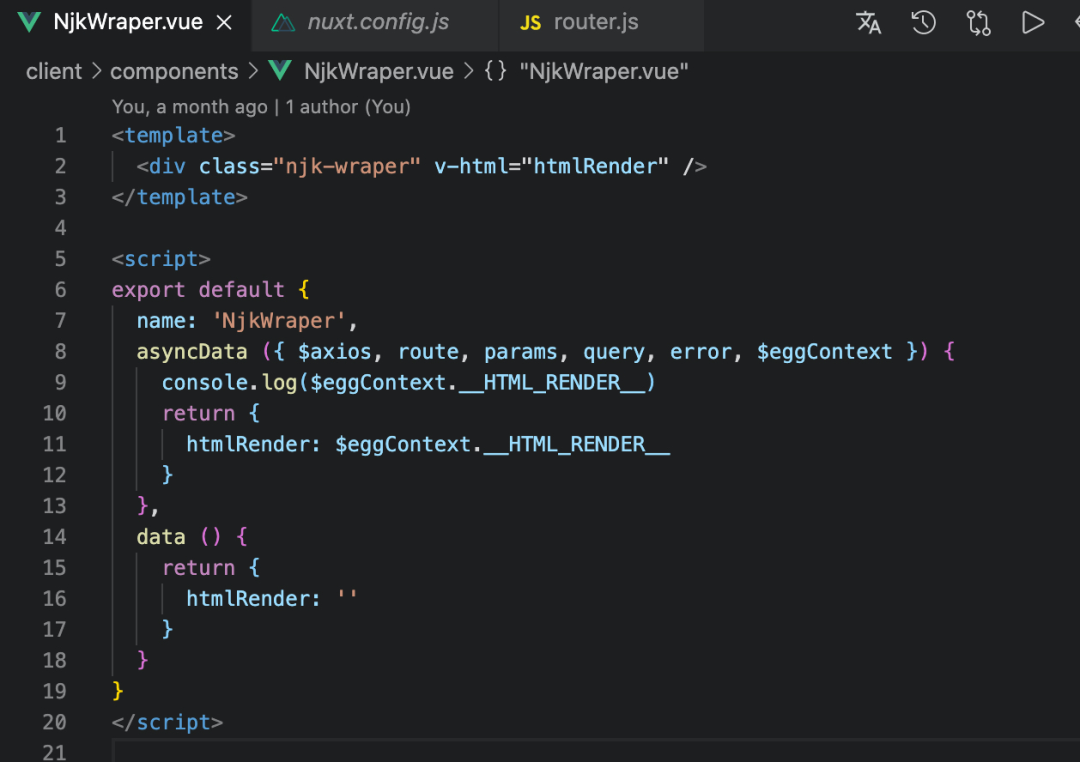Click the "You, a month ago" blame annotation
This screenshot has height=762, width=1080.
[190, 107]
